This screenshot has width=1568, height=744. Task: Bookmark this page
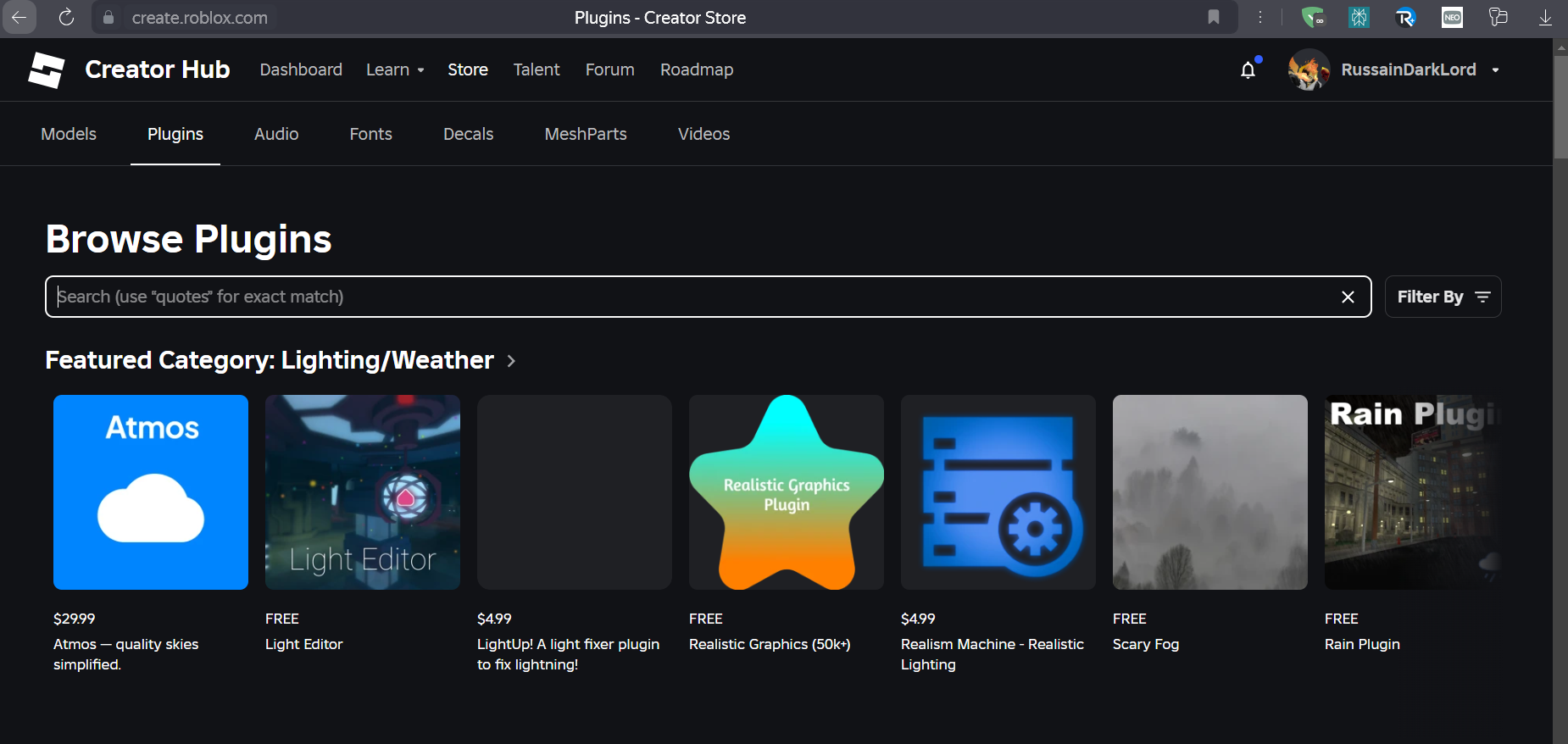(x=1214, y=17)
